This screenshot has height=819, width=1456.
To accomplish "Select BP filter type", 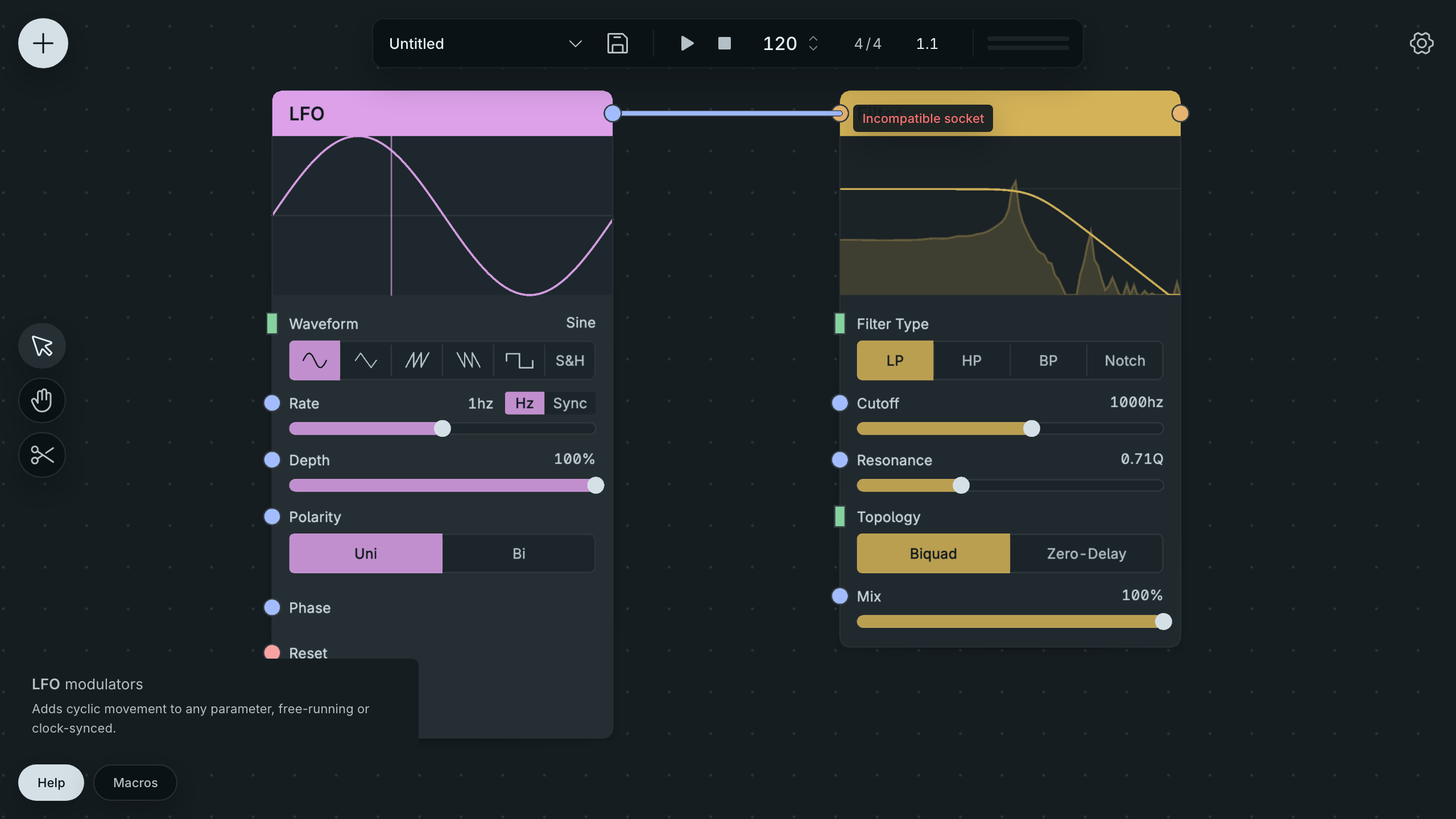I will (1048, 360).
